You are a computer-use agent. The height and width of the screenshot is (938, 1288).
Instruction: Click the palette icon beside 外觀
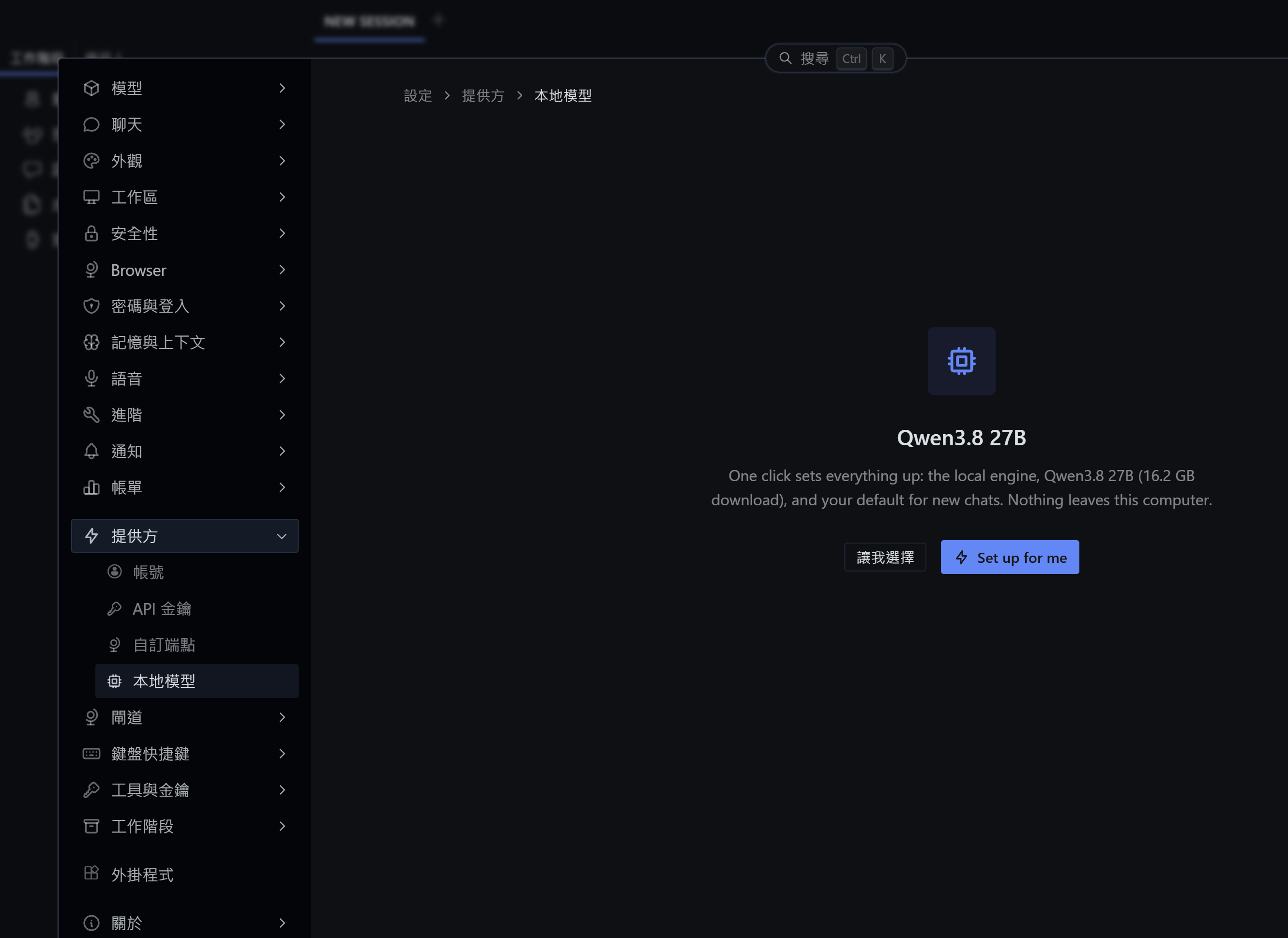91,161
